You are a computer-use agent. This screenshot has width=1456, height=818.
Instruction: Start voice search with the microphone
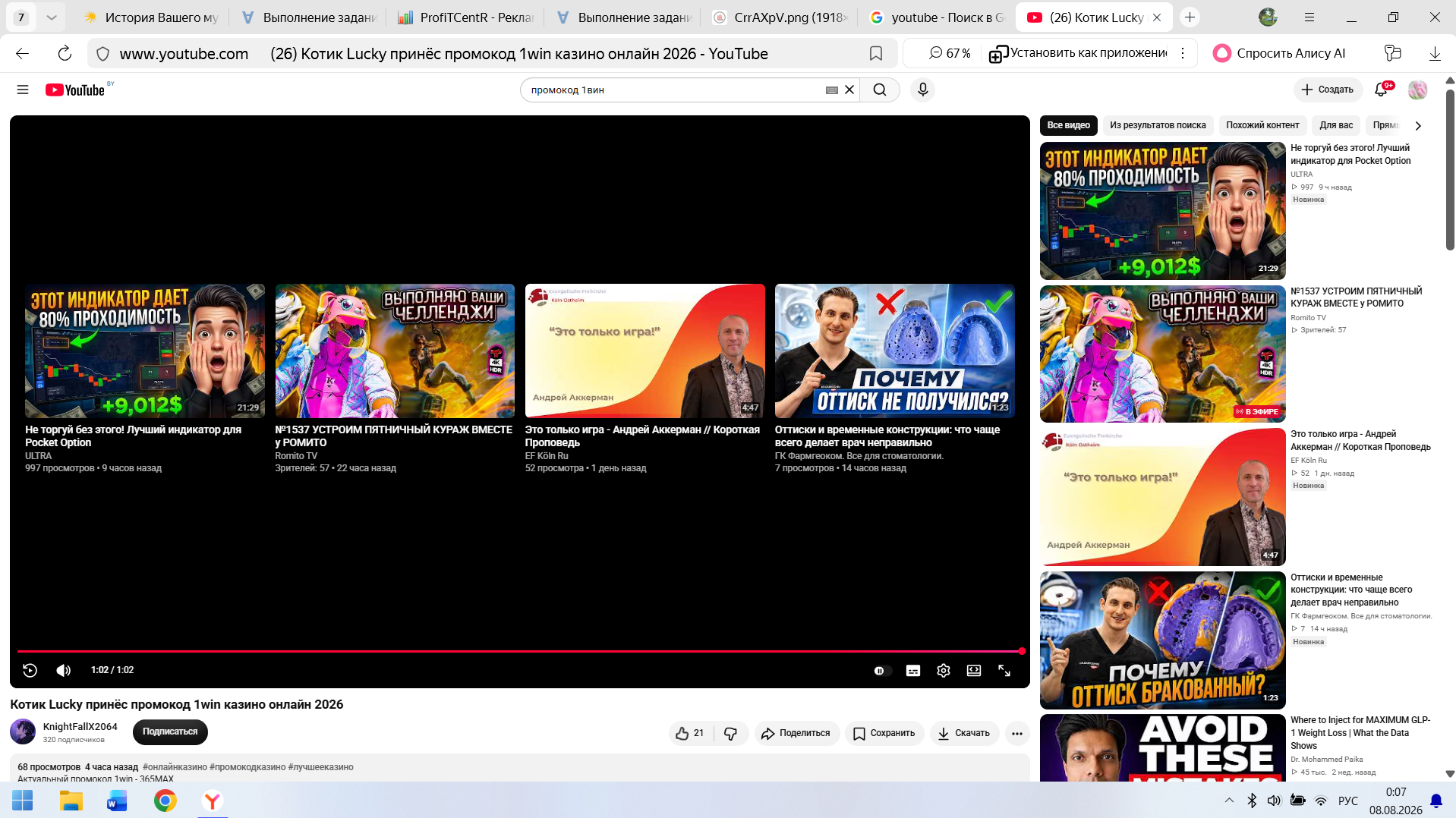(x=922, y=90)
